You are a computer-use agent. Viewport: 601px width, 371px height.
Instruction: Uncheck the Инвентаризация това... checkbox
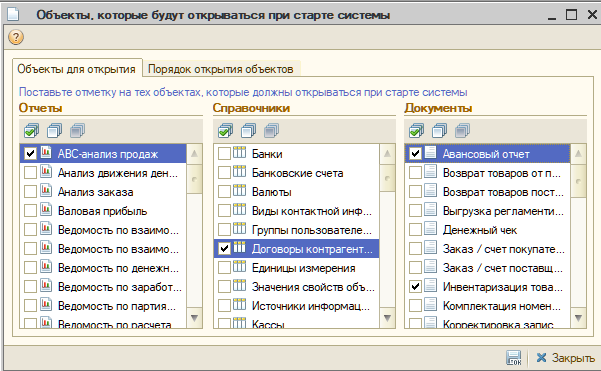point(415,287)
